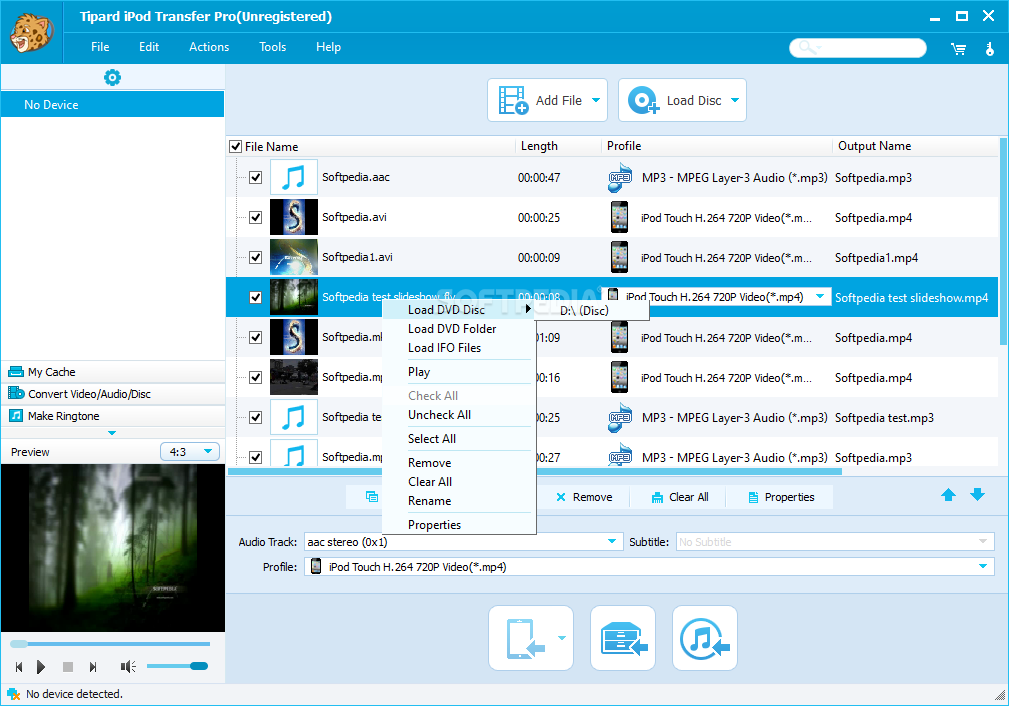Uncheck the checkbox of the 01:09 length row
The height and width of the screenshot is (706, 1009).
(255, 337)
